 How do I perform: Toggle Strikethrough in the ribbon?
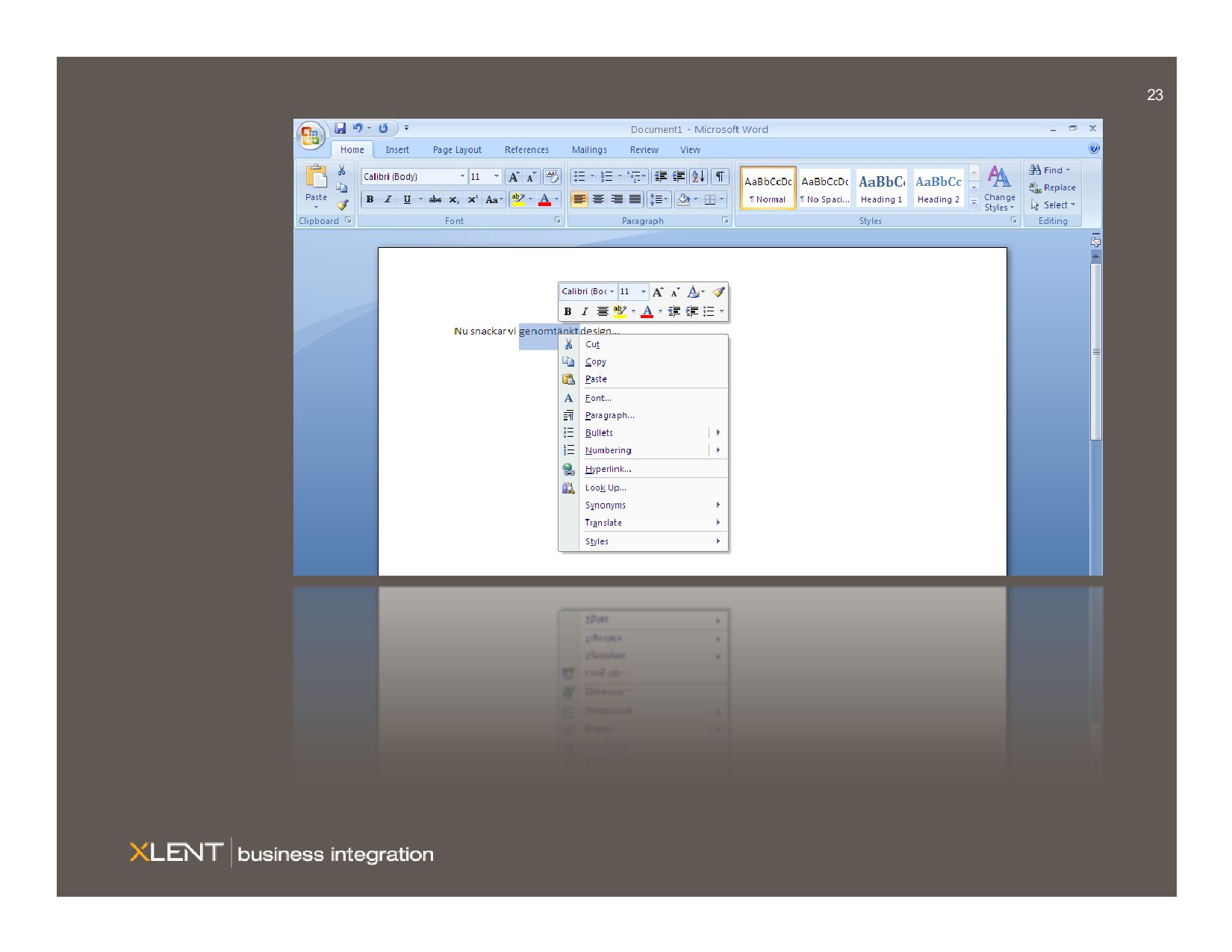(435, 199)
